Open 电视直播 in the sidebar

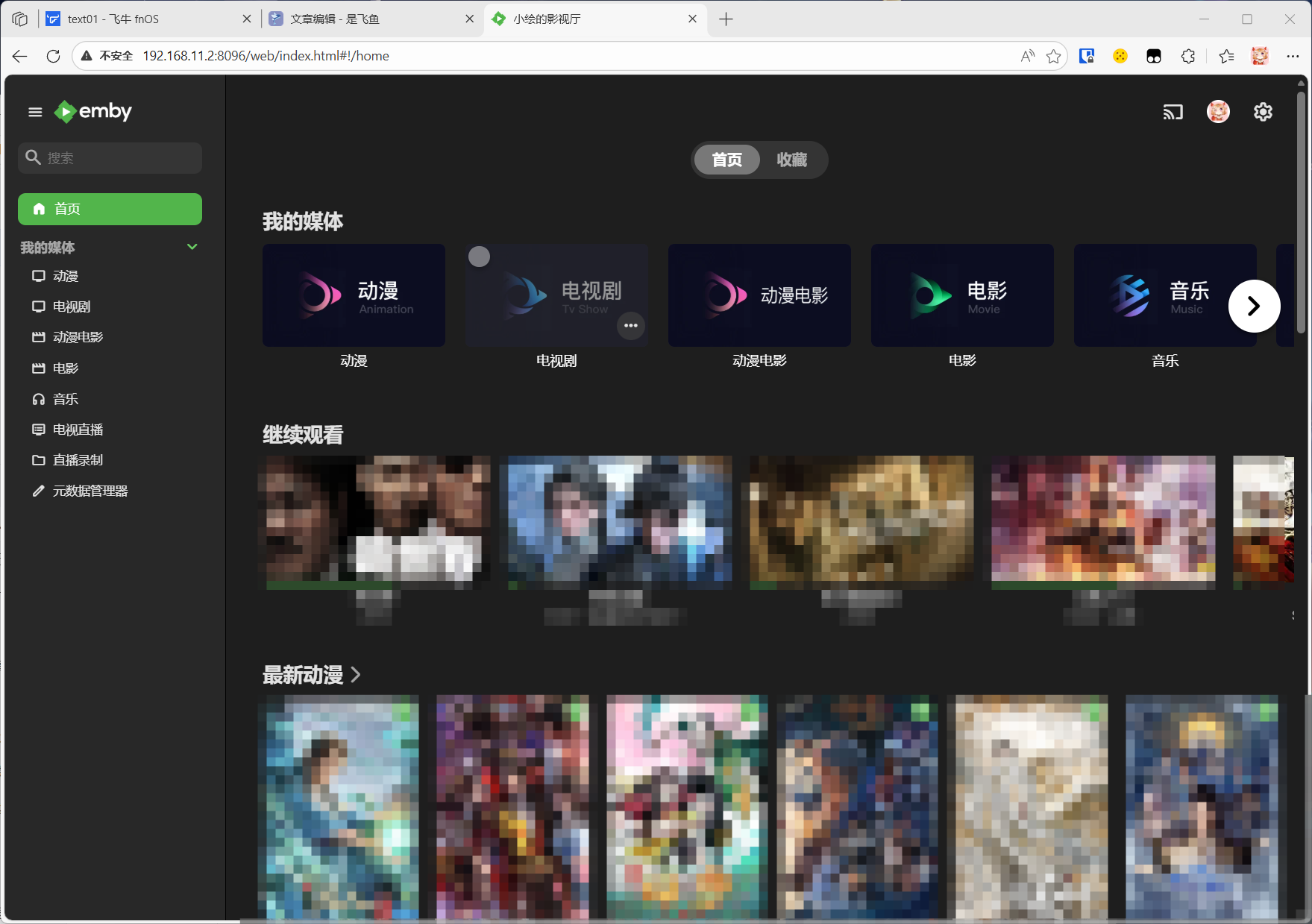tap(78, 430)
